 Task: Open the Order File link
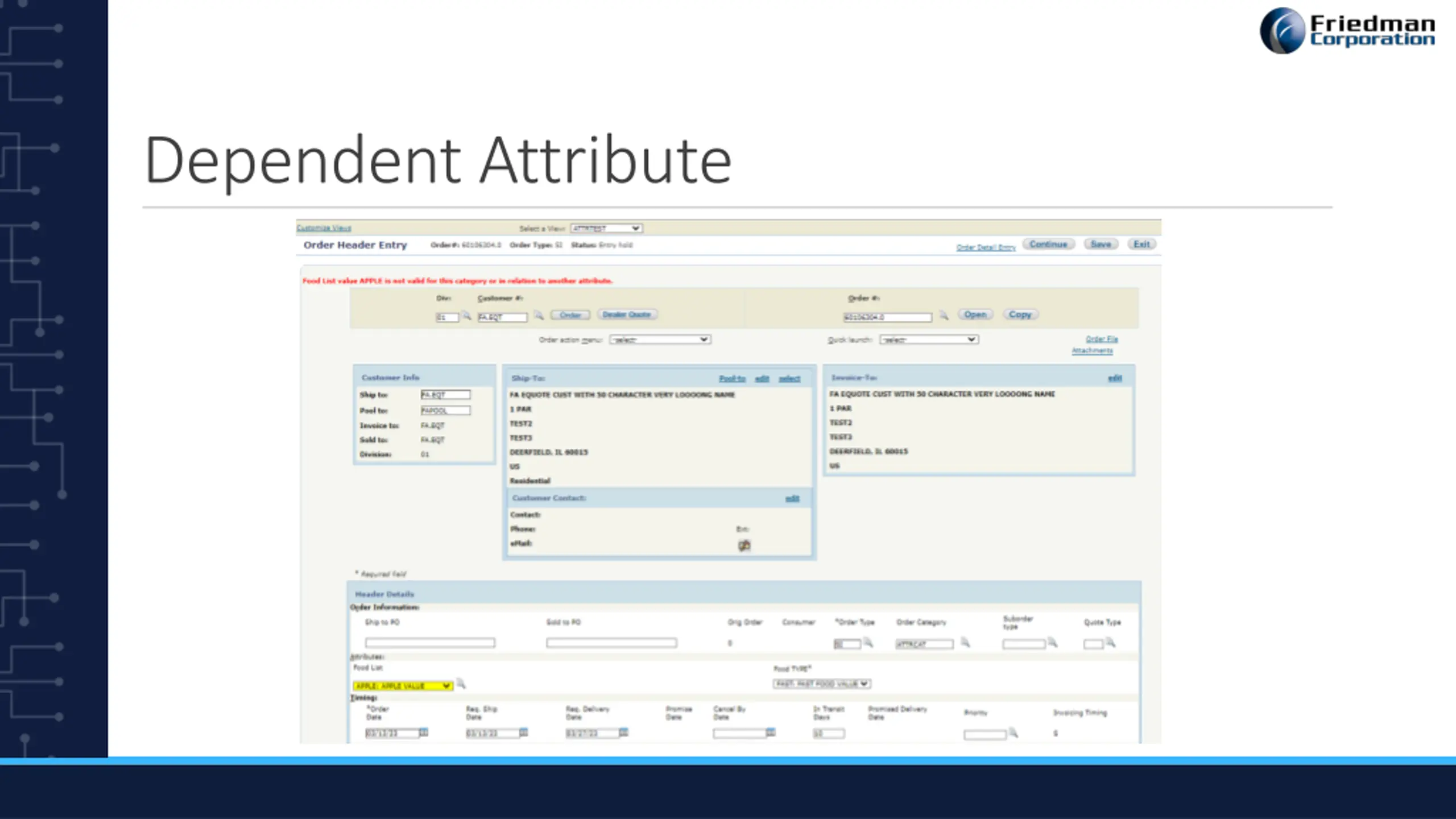[x=1102, y=339]
